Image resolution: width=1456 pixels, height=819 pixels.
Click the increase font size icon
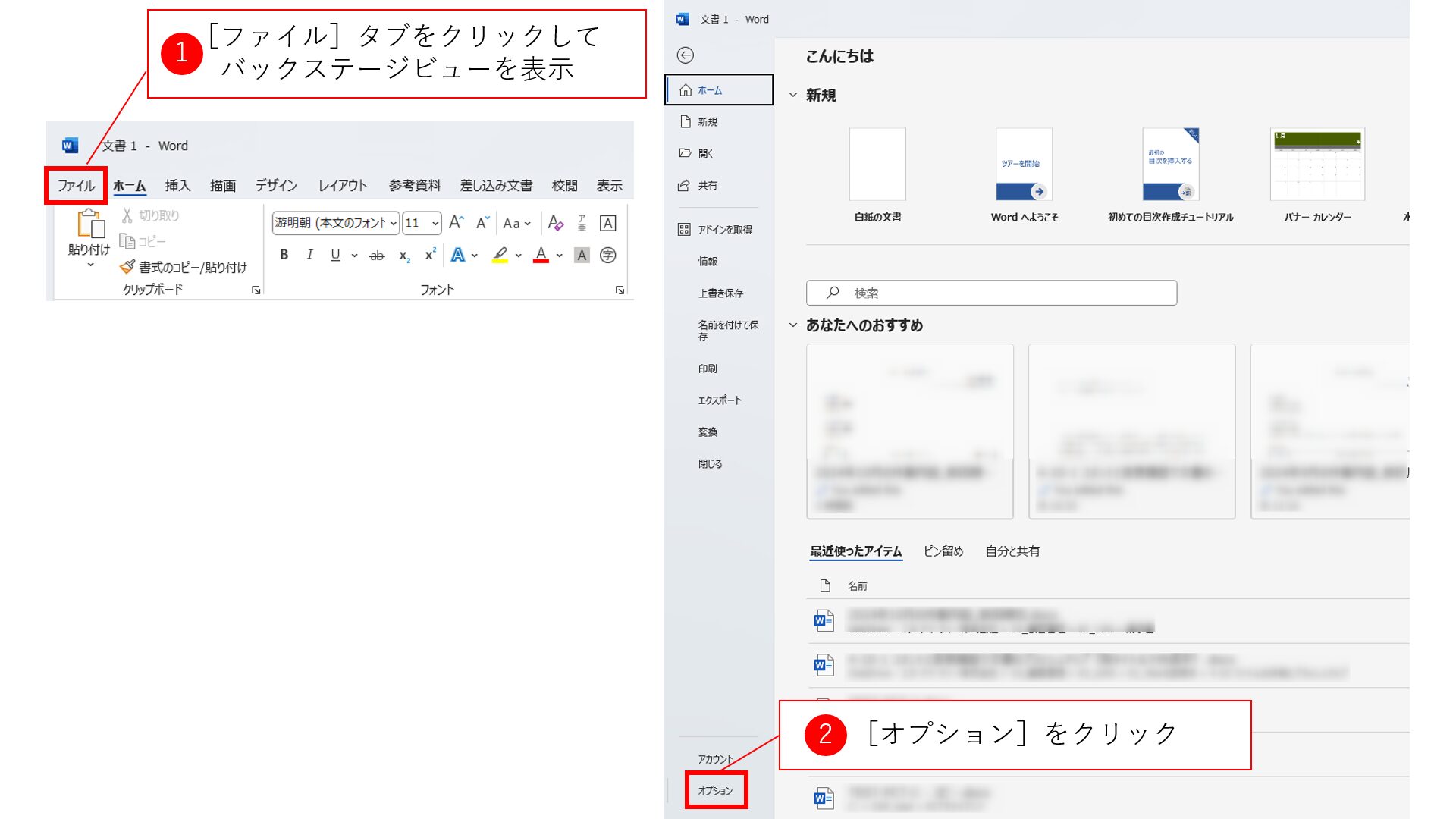coord(455,223)
